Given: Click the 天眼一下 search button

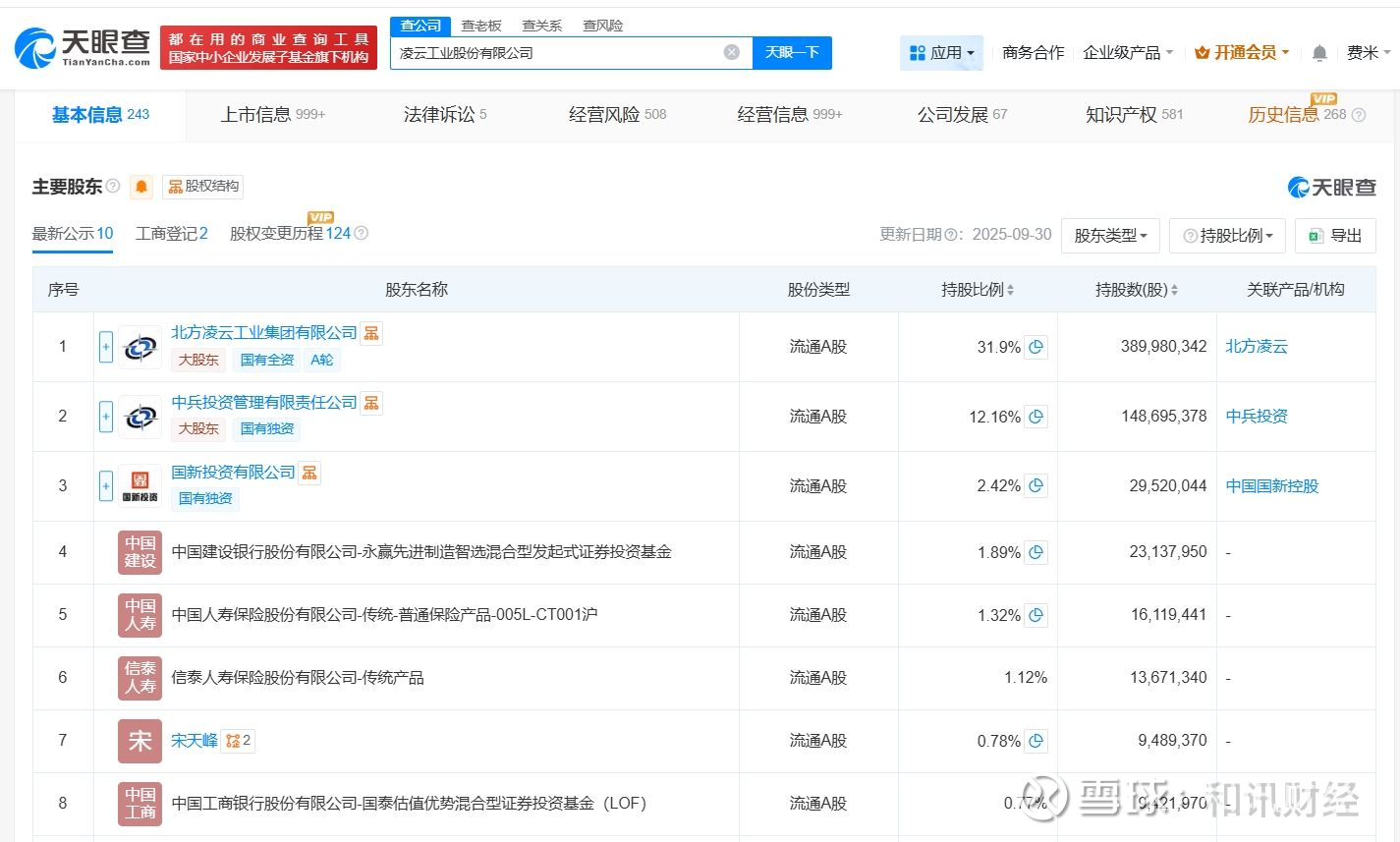Looking at the screenshot, I should tap(792, 52).
